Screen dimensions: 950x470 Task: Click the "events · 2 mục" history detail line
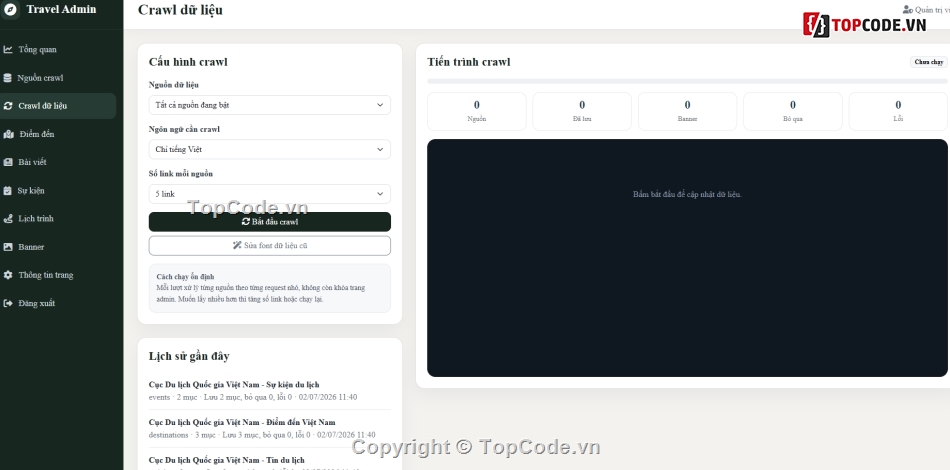pos(253,397)
